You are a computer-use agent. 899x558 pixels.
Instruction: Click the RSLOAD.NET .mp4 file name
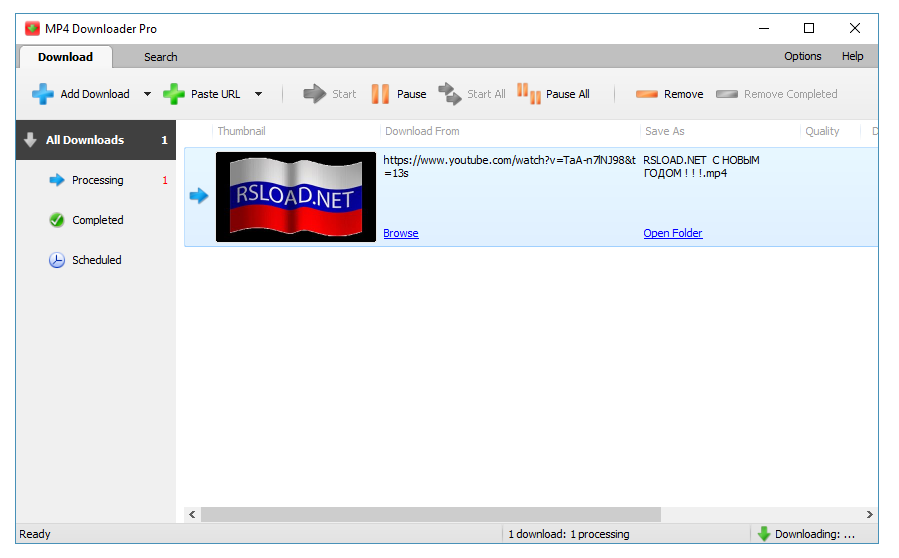(701, 166)
